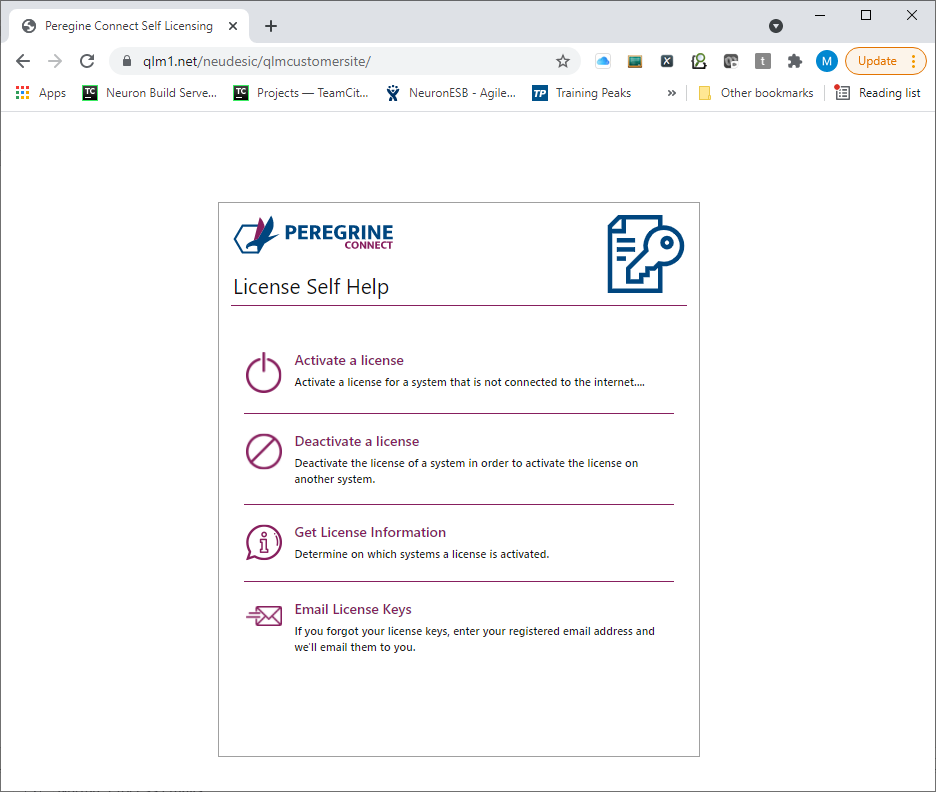This screenshot has height=792, width=936.
Task: Click the Deactivate a license prohibition icon
Action: click(x=263, y=451)
